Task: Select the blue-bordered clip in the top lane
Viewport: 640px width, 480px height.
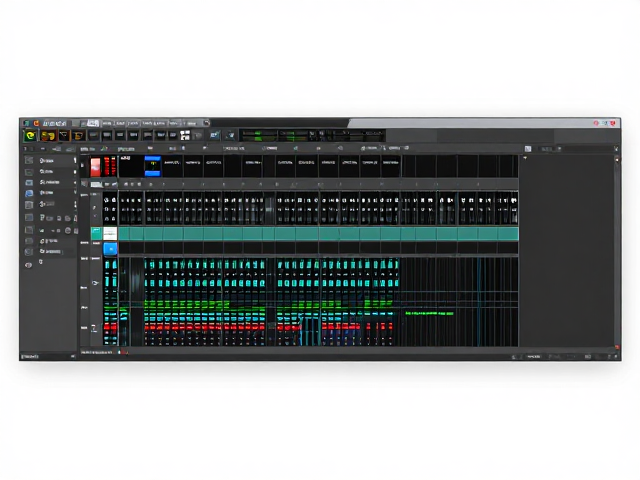Action: pyautogui.click(x=152, y=166)
